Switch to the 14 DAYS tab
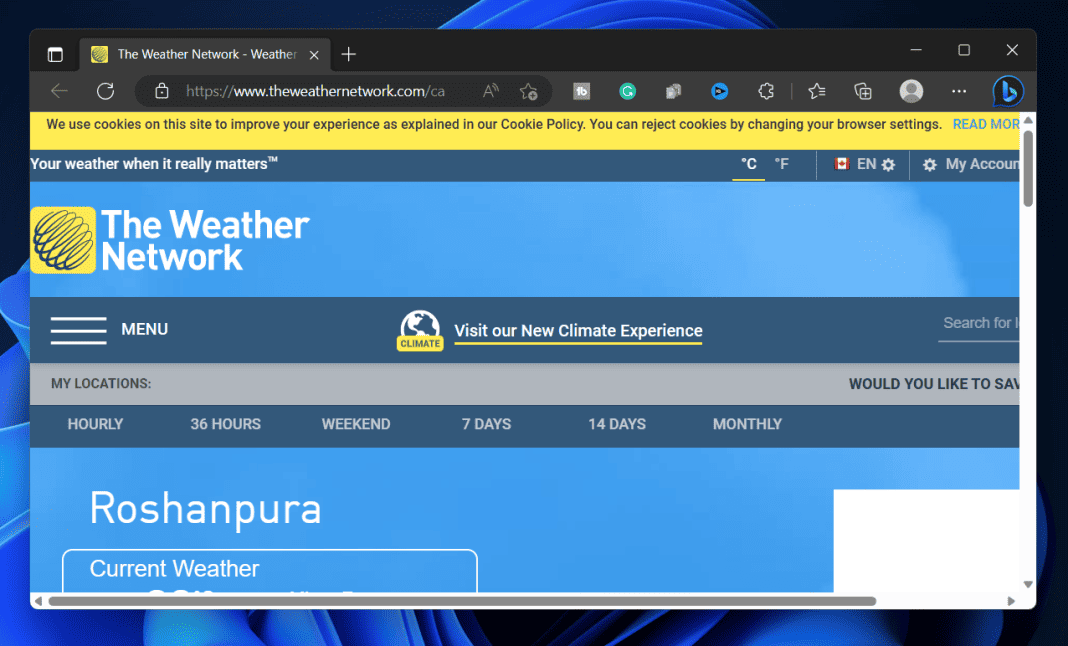1068x646 pixels. pos(616,424)
